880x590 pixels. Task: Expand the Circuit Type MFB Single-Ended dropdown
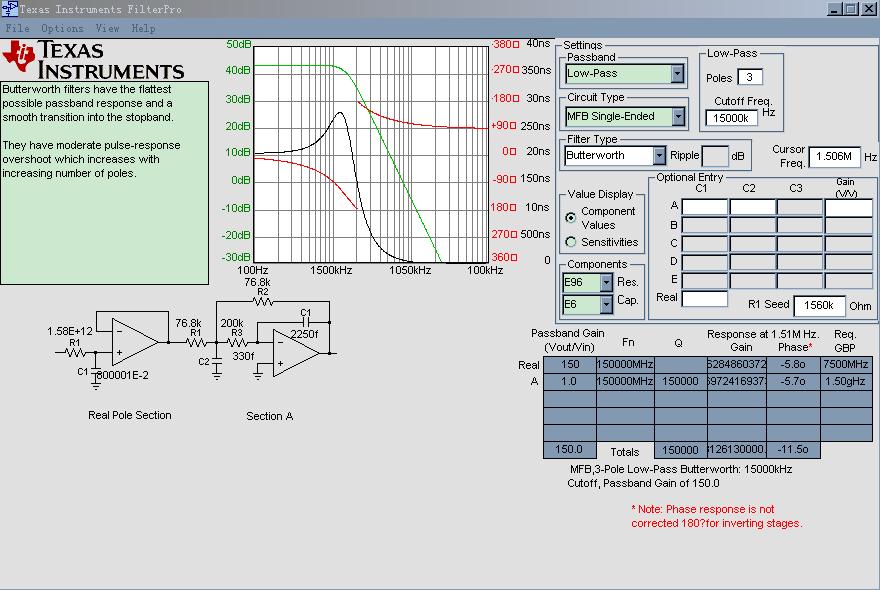pyautogui.click(x=677, y=116)
